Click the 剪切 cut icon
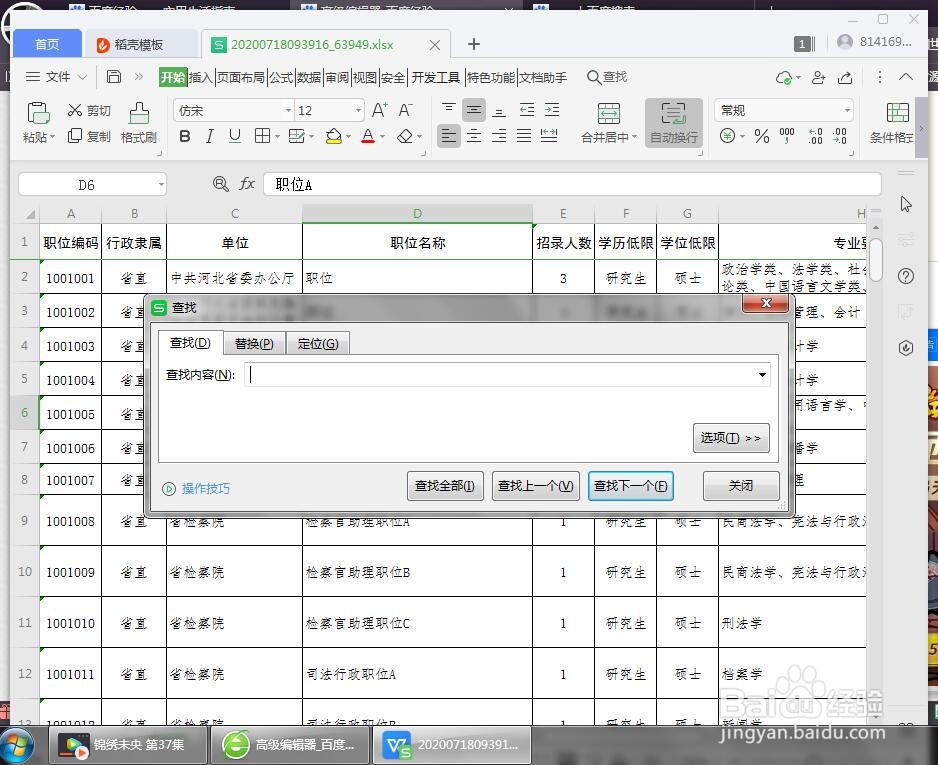The image size is (938, 765). (x=90, y=110)
